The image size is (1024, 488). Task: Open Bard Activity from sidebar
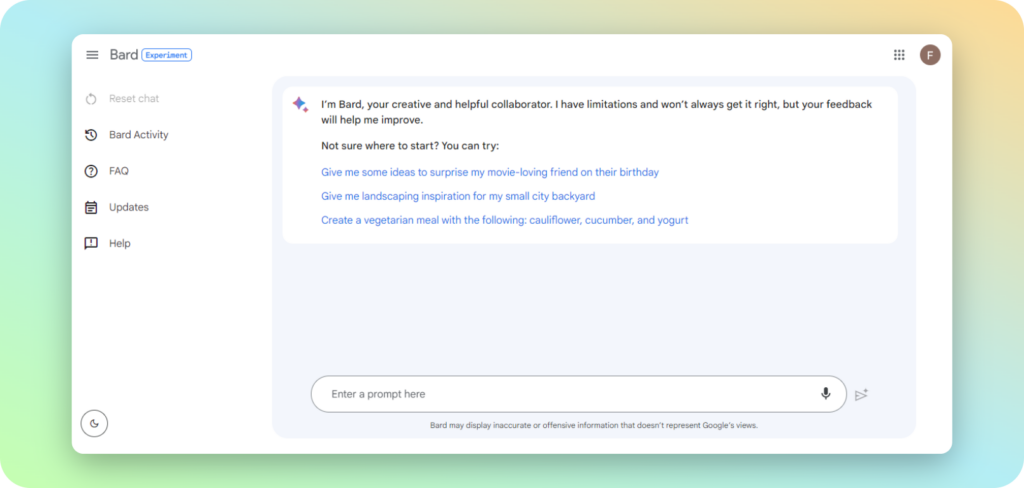click(139, 135)
